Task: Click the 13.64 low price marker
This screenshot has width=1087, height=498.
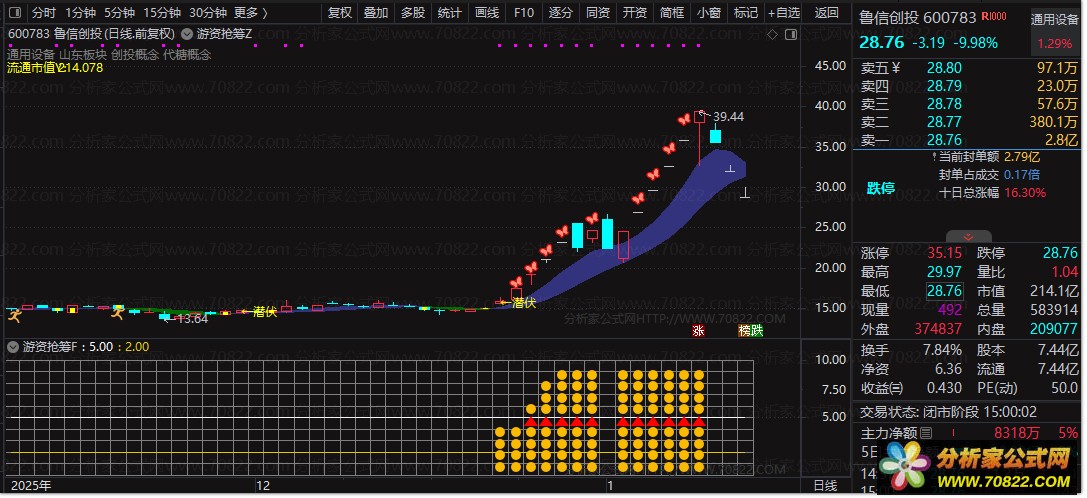Action: 192,318
